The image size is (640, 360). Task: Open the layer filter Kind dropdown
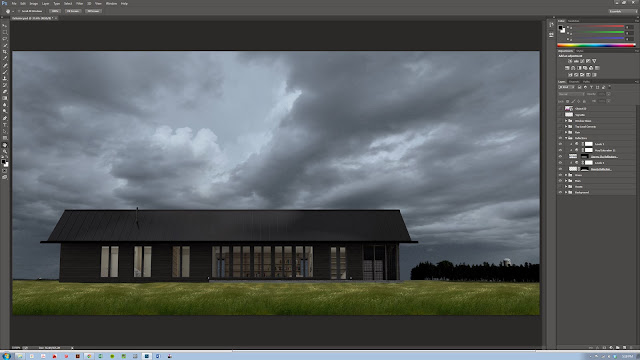[567, 87]
